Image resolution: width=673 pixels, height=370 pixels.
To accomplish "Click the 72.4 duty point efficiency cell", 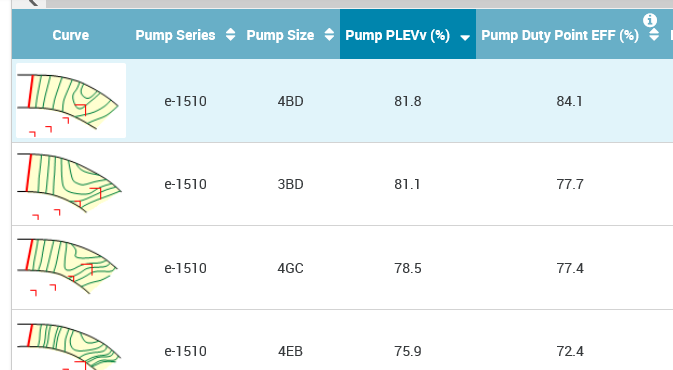I will (570, 351).
